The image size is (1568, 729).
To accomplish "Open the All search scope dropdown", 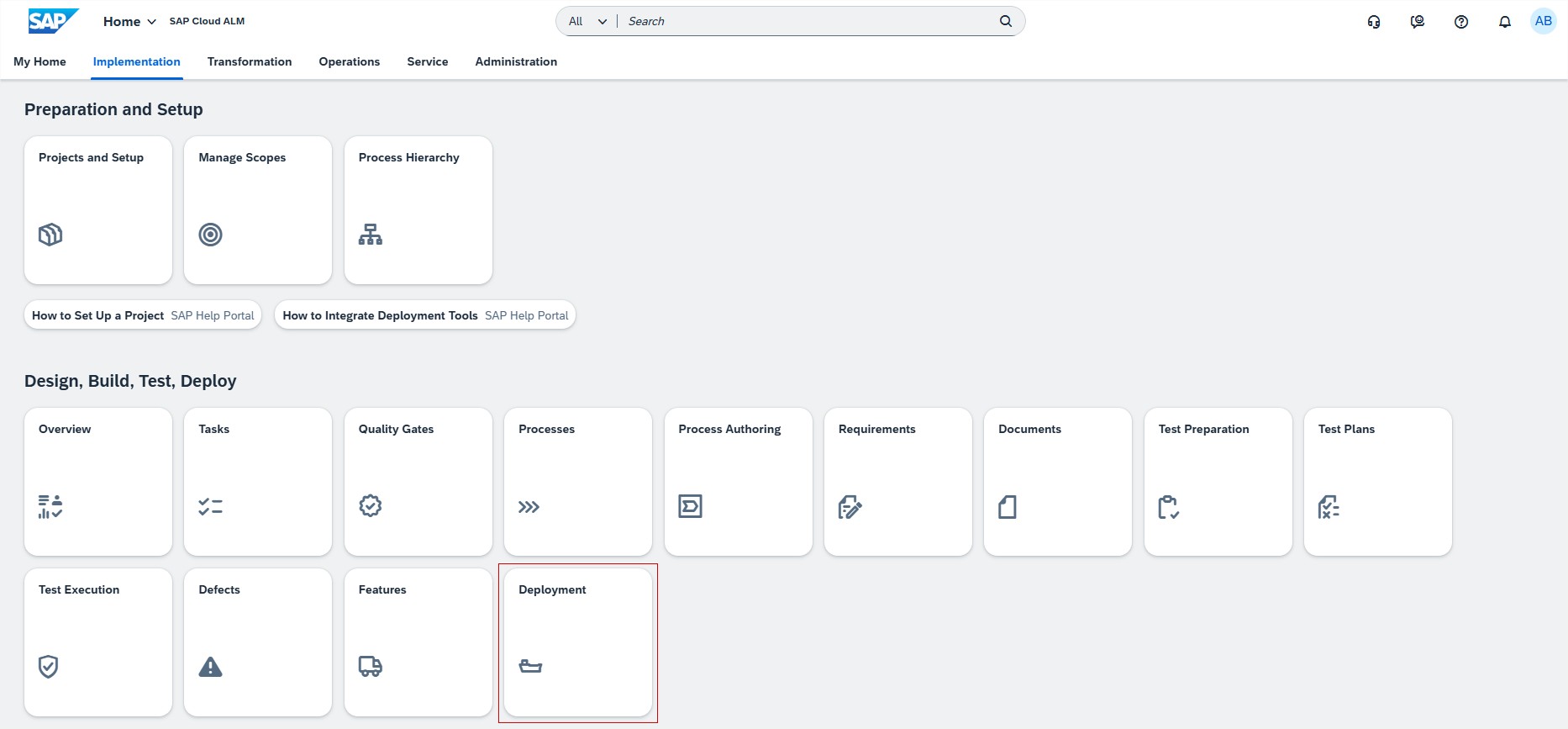I will tap(587, 22).
